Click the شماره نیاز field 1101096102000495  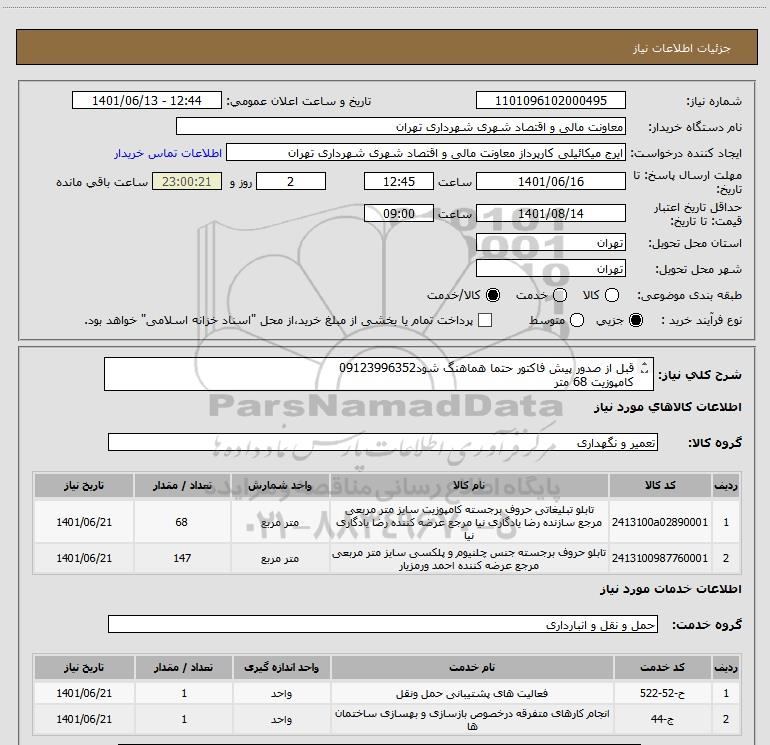click(550, 100)
